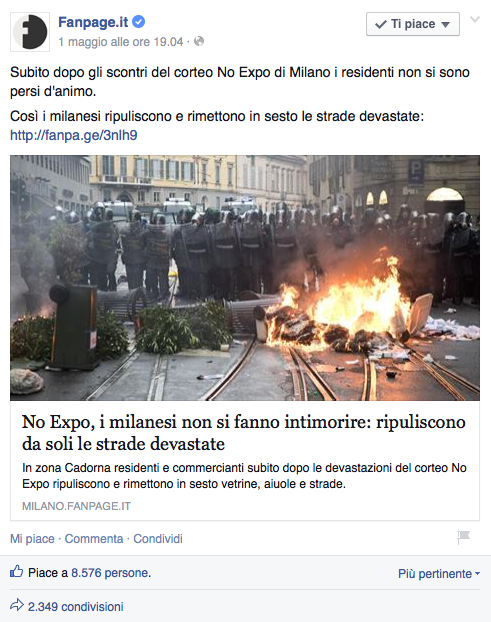491x622 pixels.
Task: Click Mi piace under the post
Action: click(x=32, y=539)
